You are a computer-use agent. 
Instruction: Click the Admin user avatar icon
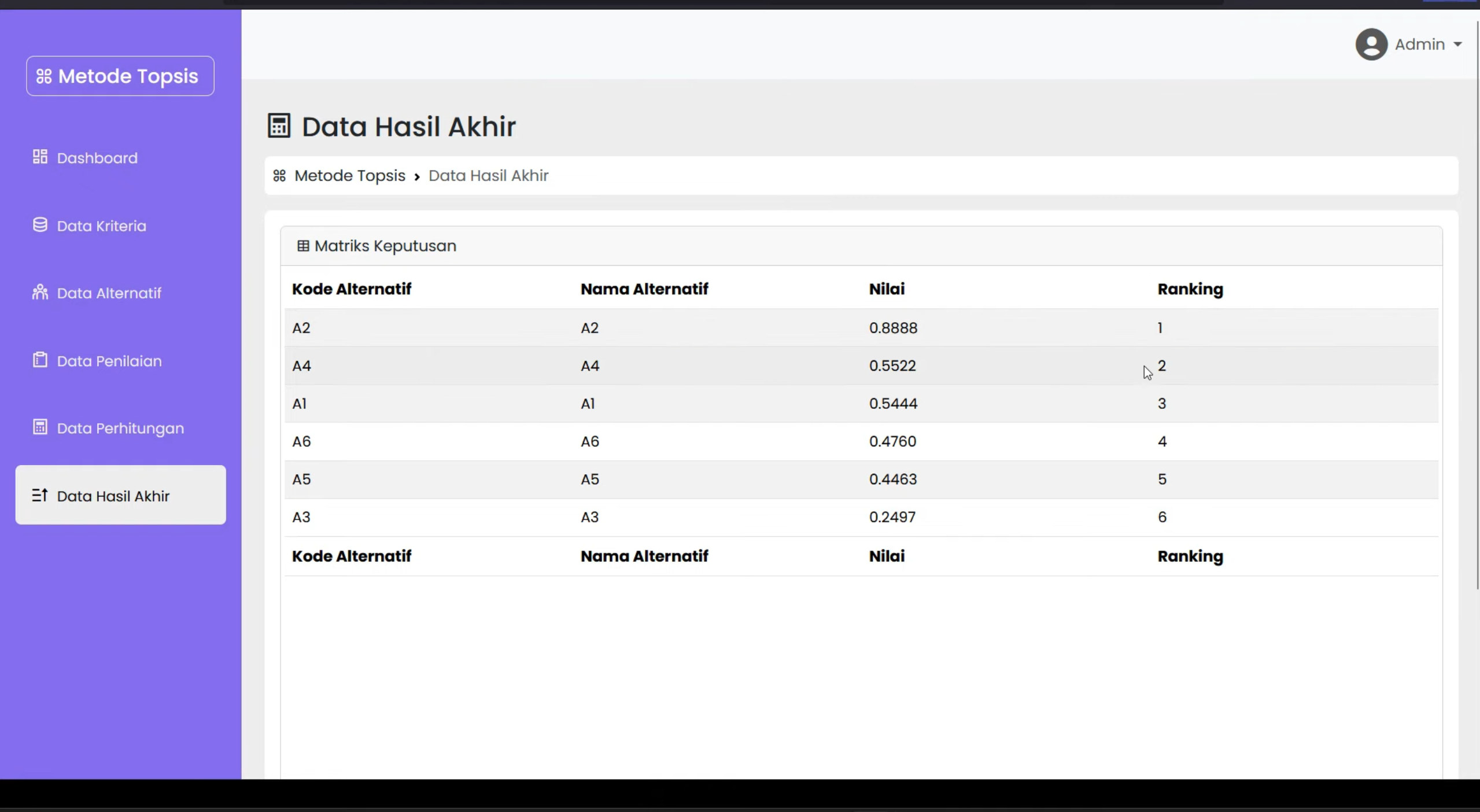tap(1371, 44)
